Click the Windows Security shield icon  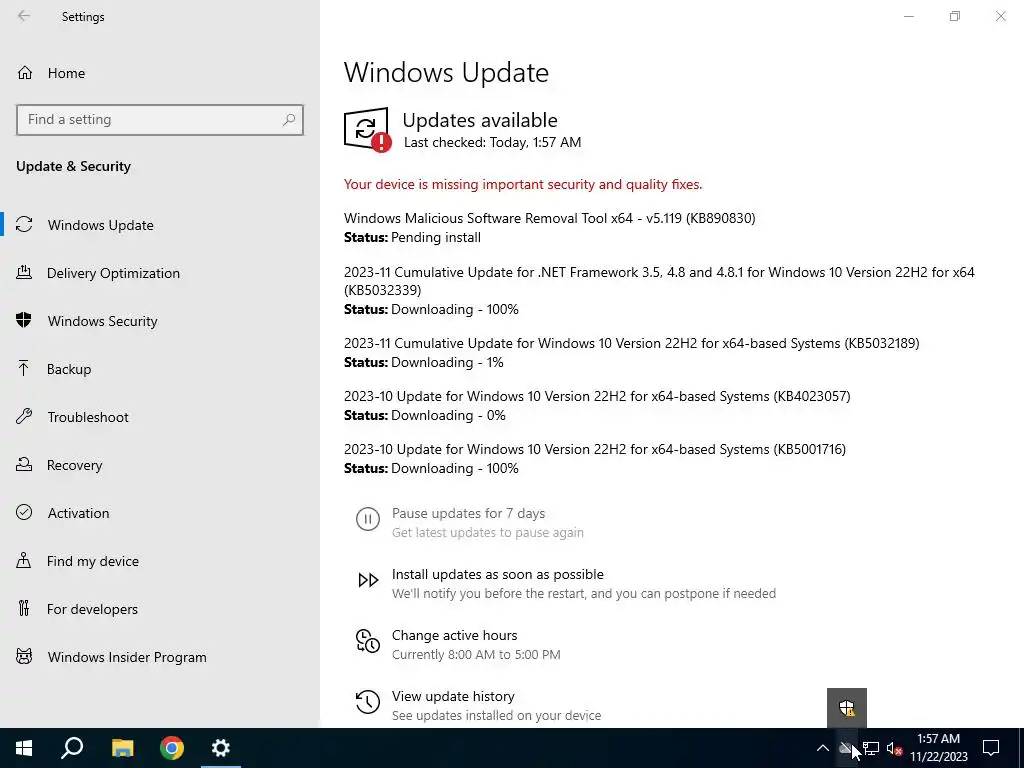point(24,320)
